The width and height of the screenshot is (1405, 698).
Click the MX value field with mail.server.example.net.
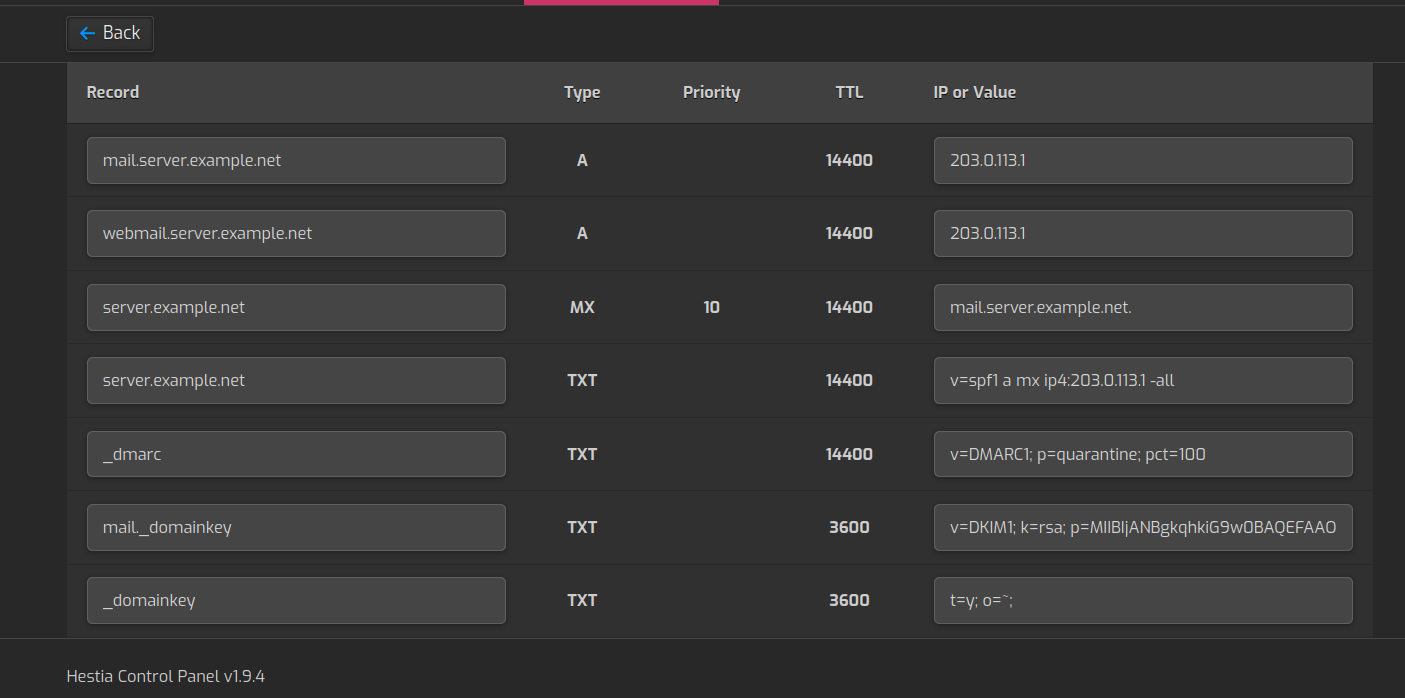point(1142,307)
